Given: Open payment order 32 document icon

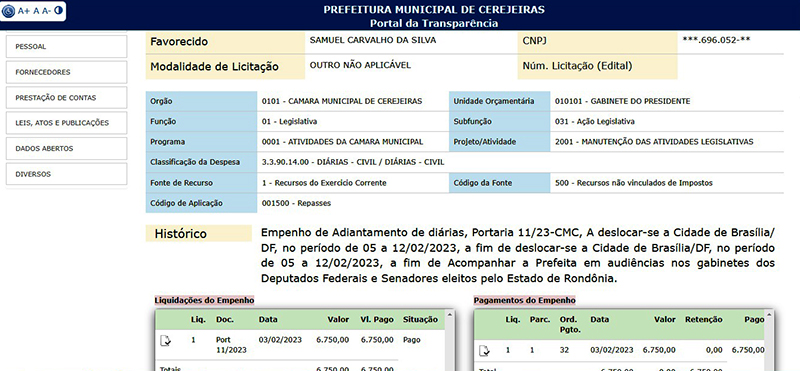Looking at the screenshot, I should pyautogui.click(x=485, y=351).
